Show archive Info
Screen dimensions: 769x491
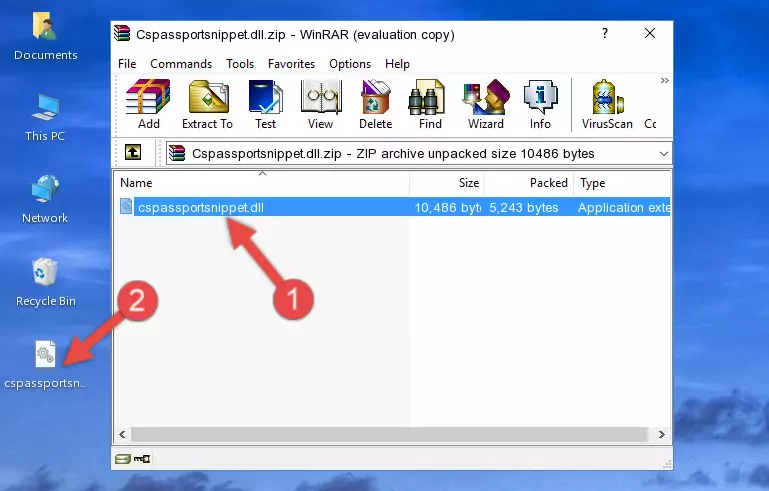540,104
